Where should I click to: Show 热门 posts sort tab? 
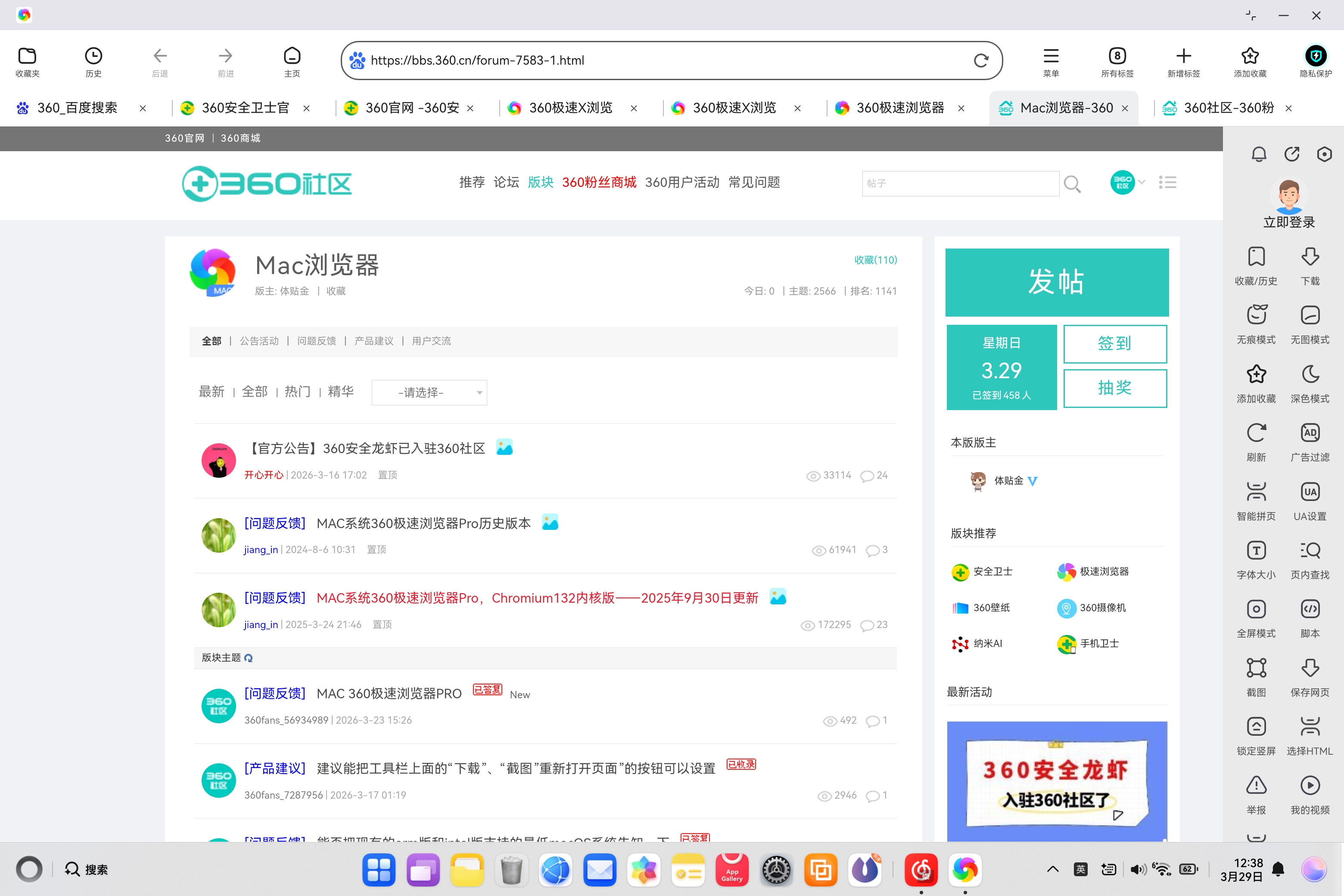(x=298, y=392)
